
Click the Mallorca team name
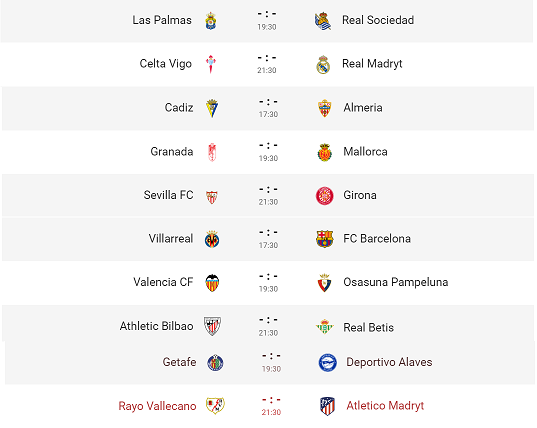(x=365, y=152)
